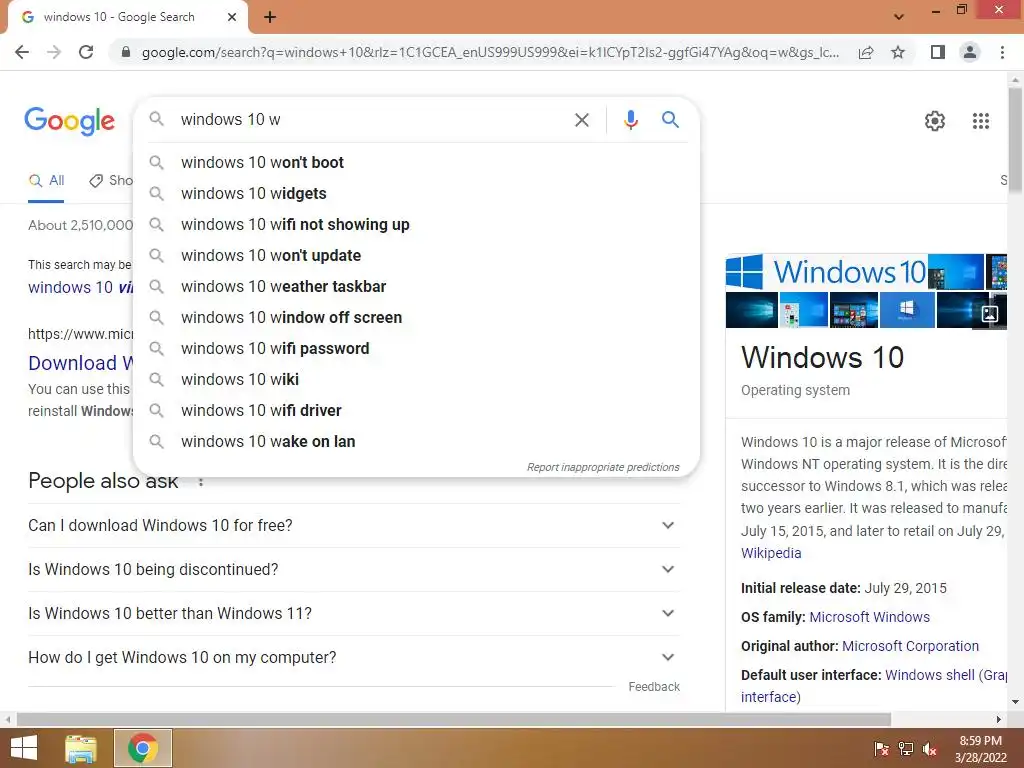The height and width of the screenshot is (768, 1024).
Task: Expand Is Windows 10 better than Windows 11?
Action: (354, 614)
